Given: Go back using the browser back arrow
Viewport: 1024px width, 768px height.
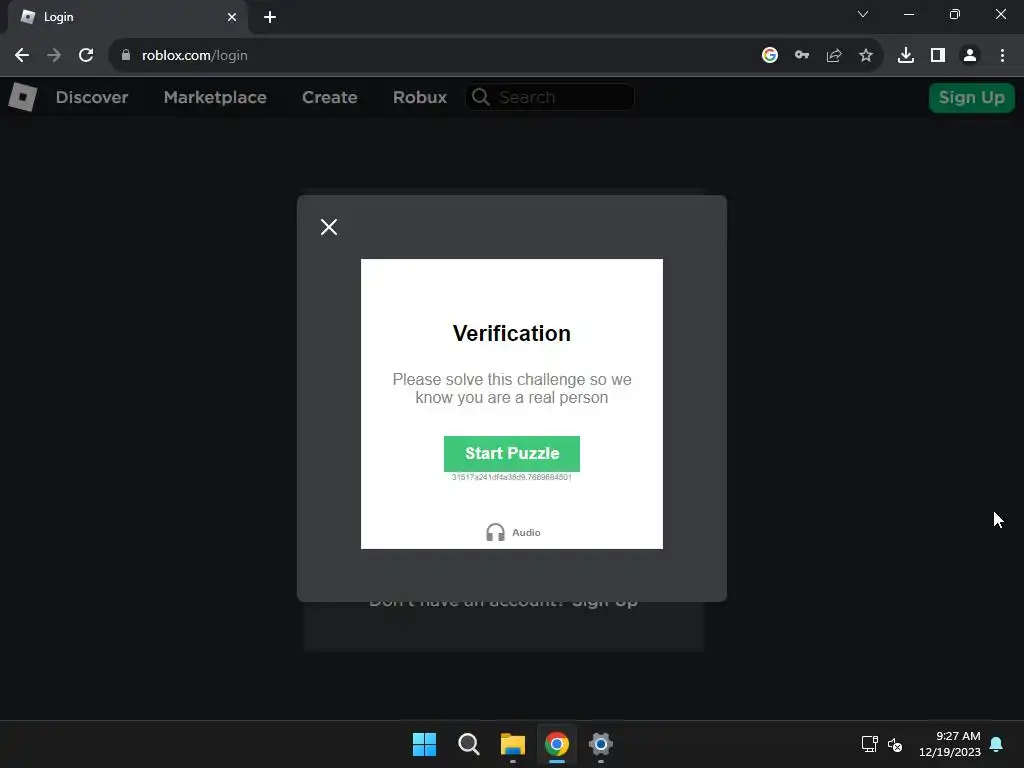Looking at the screenshot, I should click(22, 56).
